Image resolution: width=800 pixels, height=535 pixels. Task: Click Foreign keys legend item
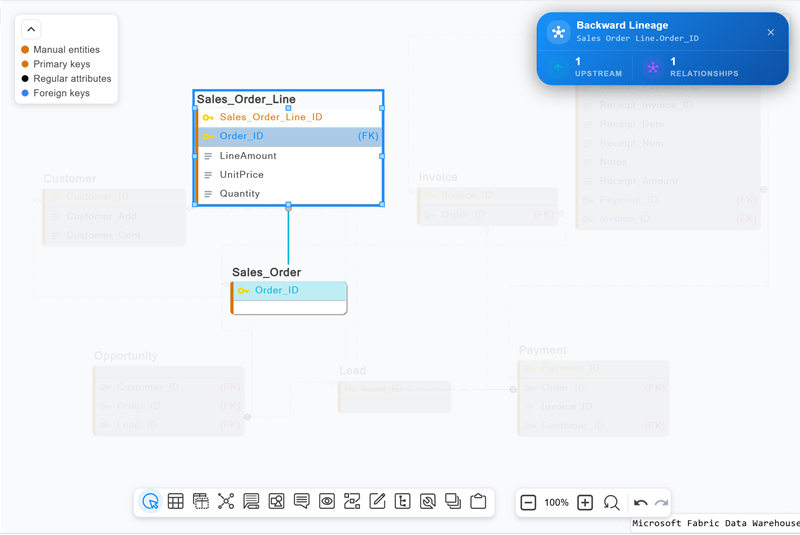tap(61, 93)
